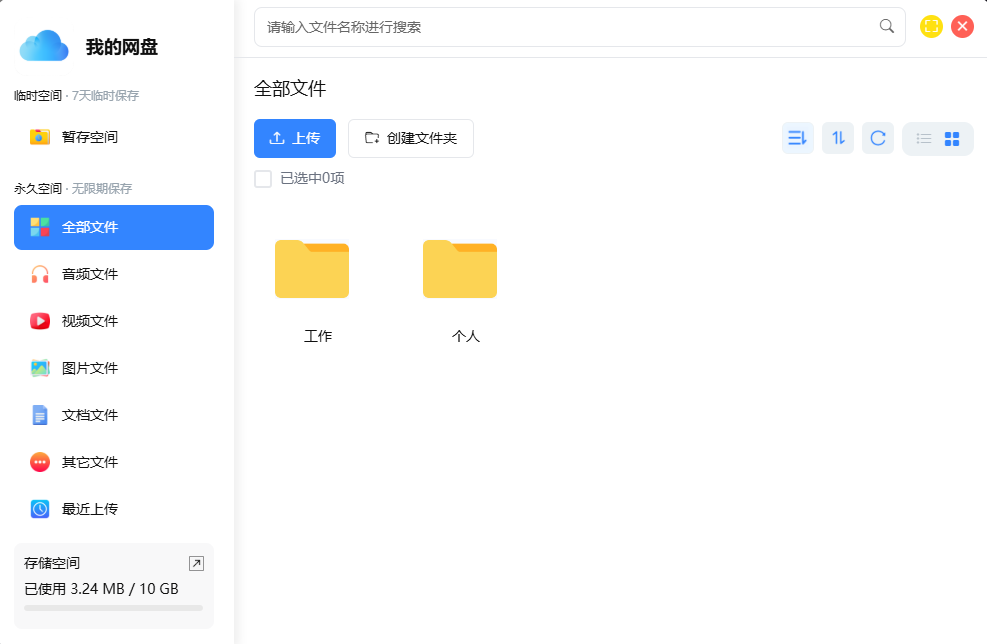This screenshot has width=987, height=644.
Task: Tick the select-all checkbox
Action: 263,179
